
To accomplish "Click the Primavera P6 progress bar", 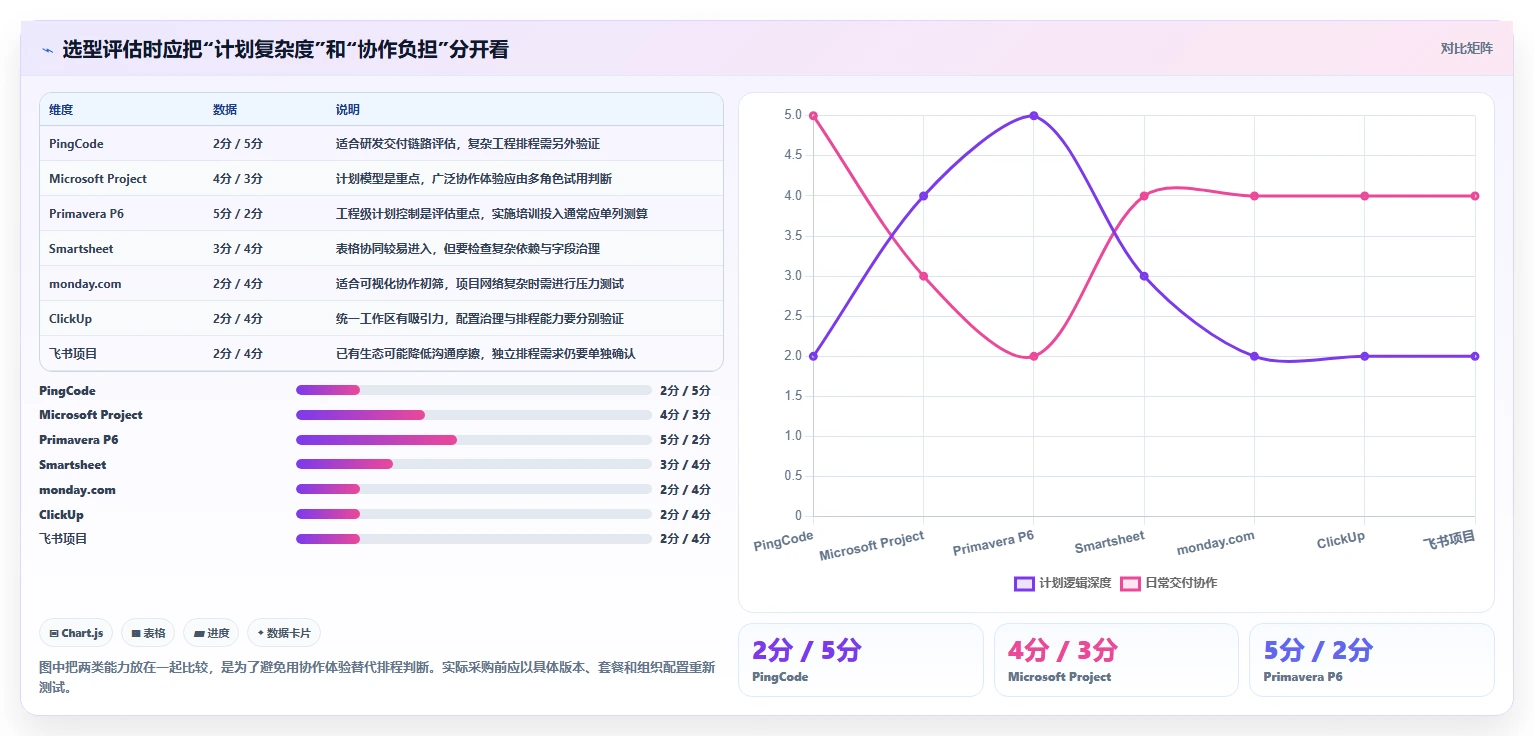I will coord(474,440).
